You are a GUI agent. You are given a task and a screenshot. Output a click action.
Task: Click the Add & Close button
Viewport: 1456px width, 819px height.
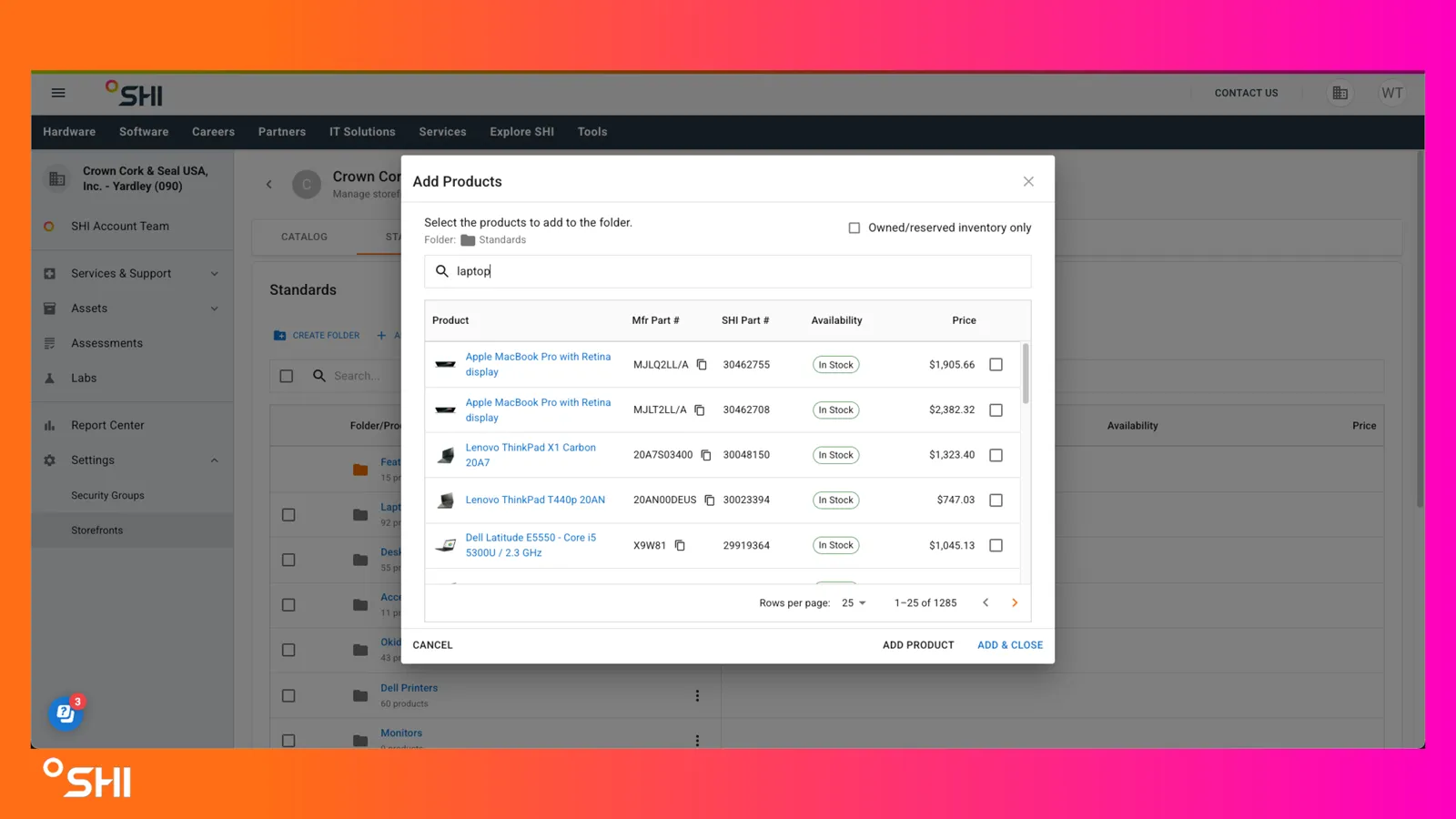1010,645
